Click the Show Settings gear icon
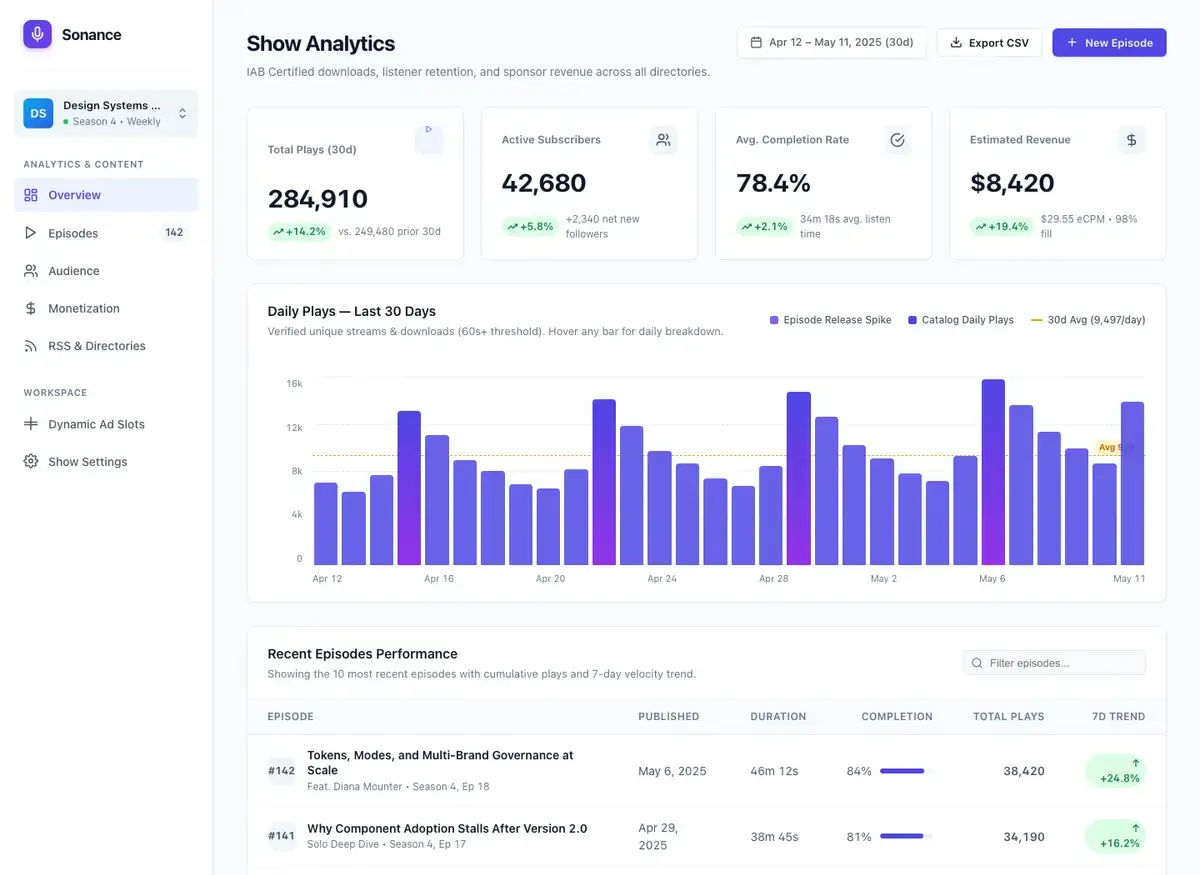The height and width of the screenshot is (875, 1200). [x=31, y=462]
